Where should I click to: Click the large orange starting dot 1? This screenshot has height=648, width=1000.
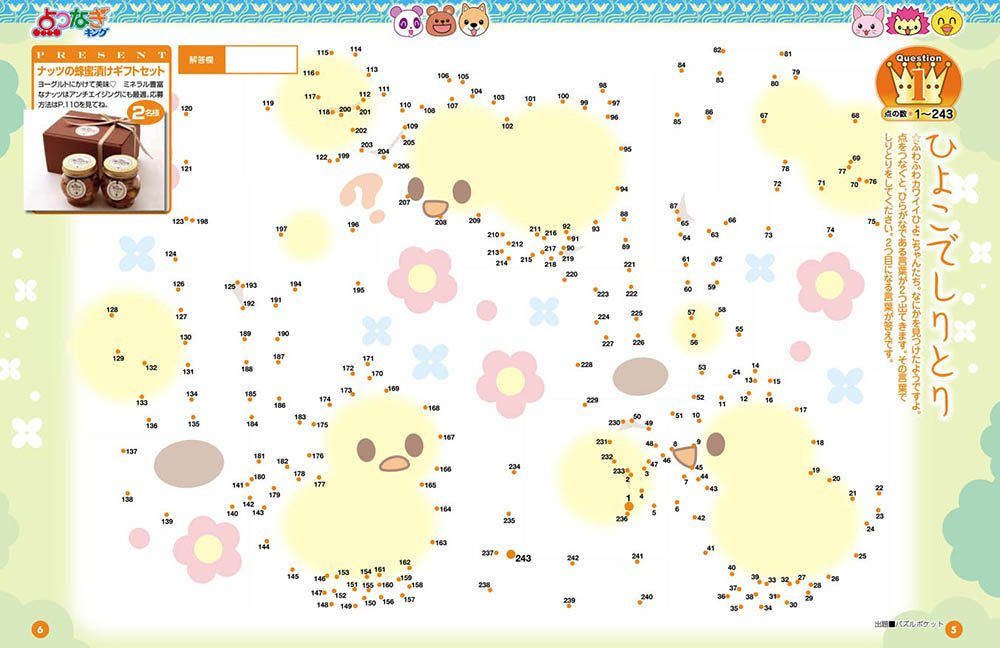pos(629,506)
